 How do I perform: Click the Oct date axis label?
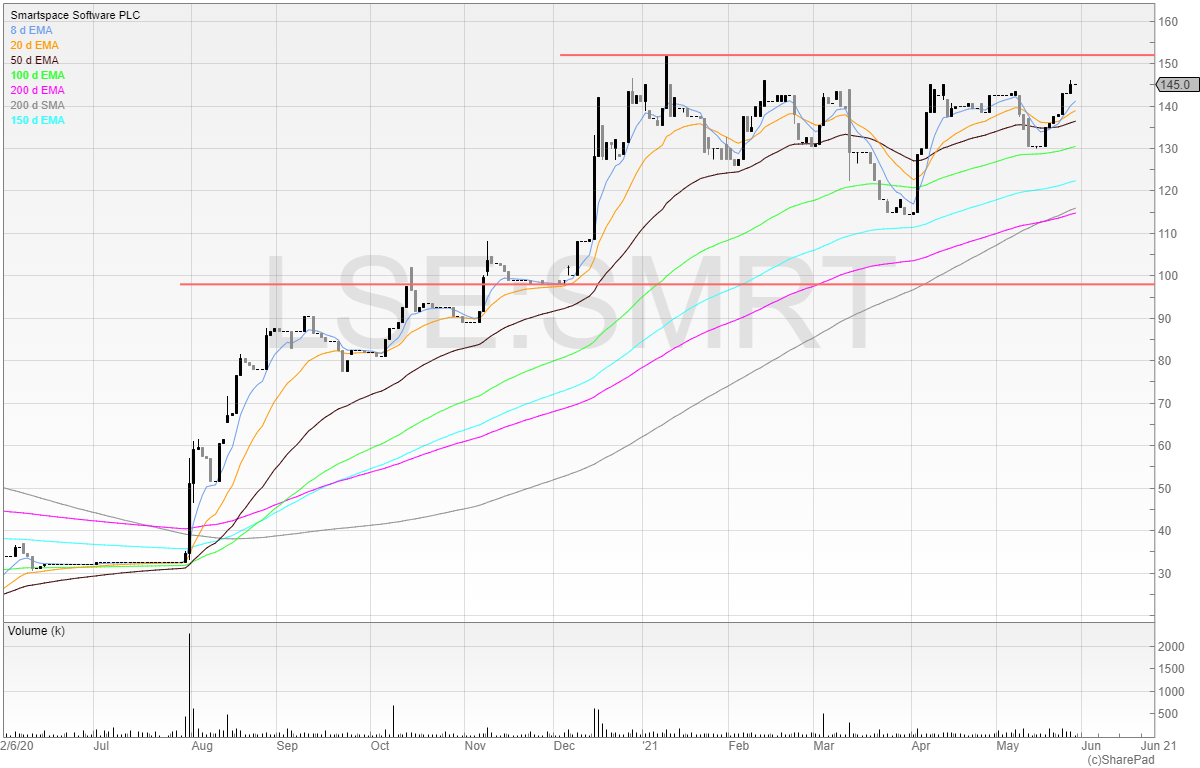(380, 746)
